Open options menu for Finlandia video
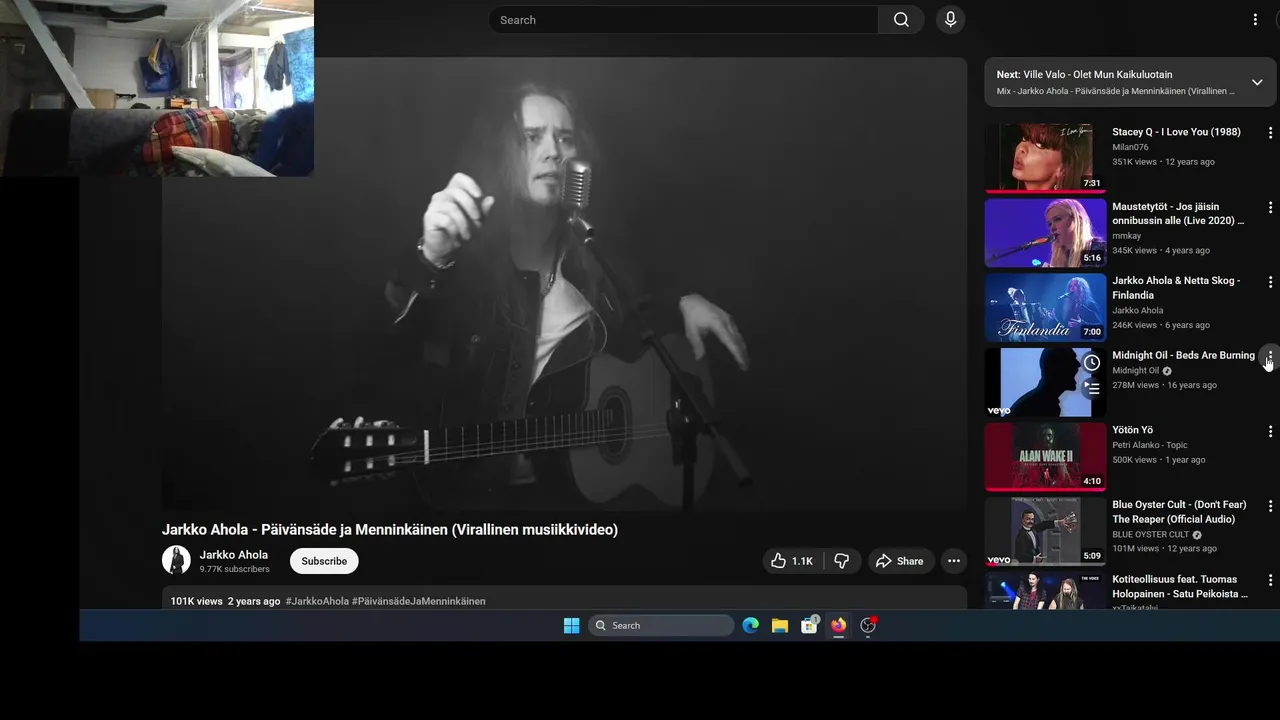 [x=1270, y=282]
